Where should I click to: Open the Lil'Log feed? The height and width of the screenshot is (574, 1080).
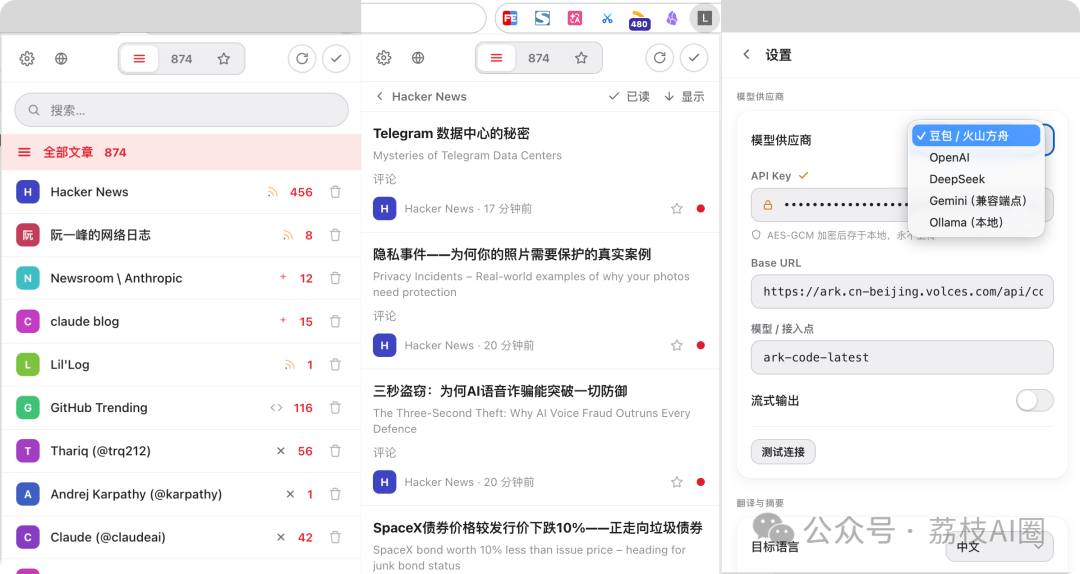click(181, 365)
